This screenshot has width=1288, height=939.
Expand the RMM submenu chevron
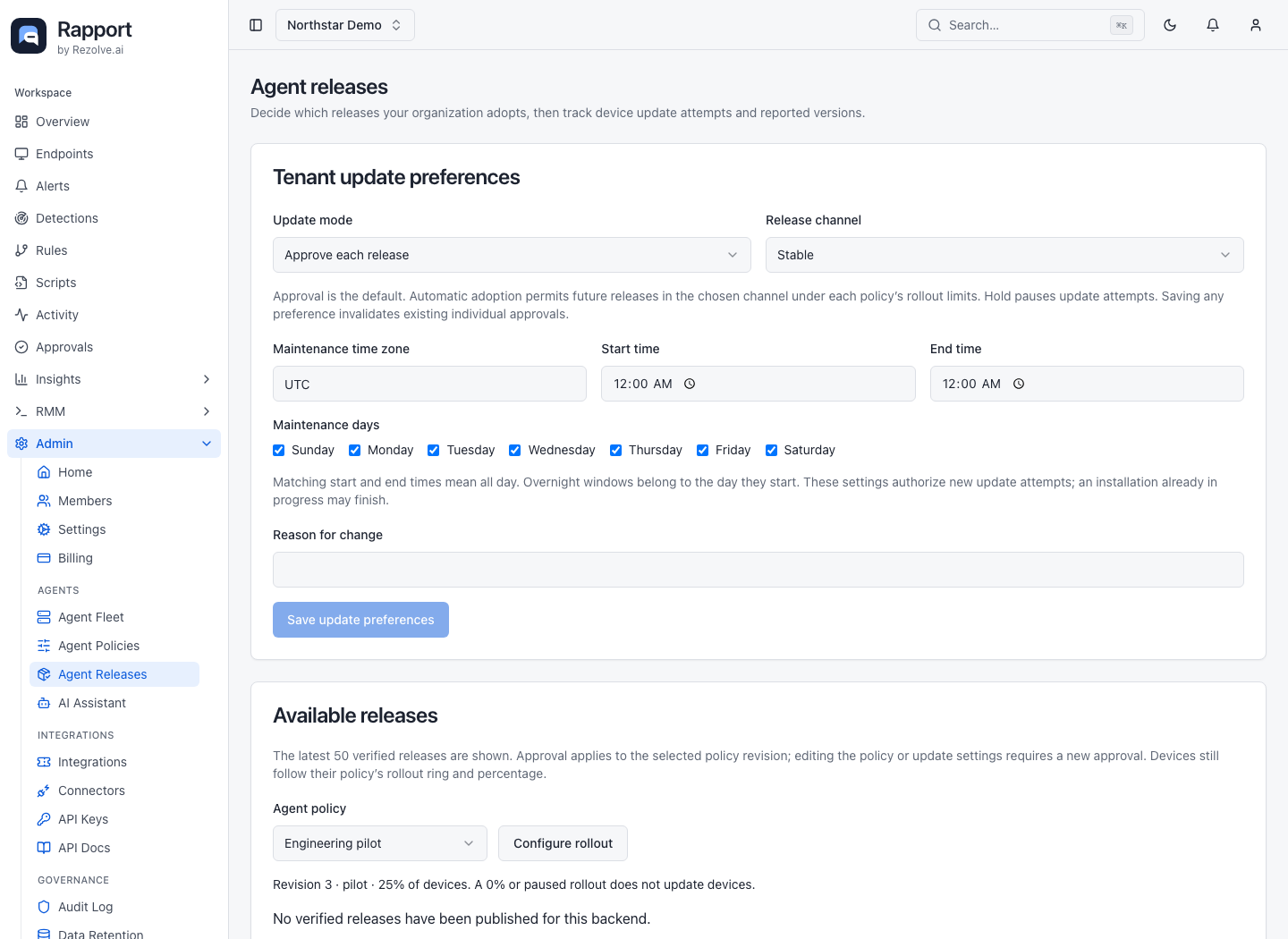click(x=207, y=411)
